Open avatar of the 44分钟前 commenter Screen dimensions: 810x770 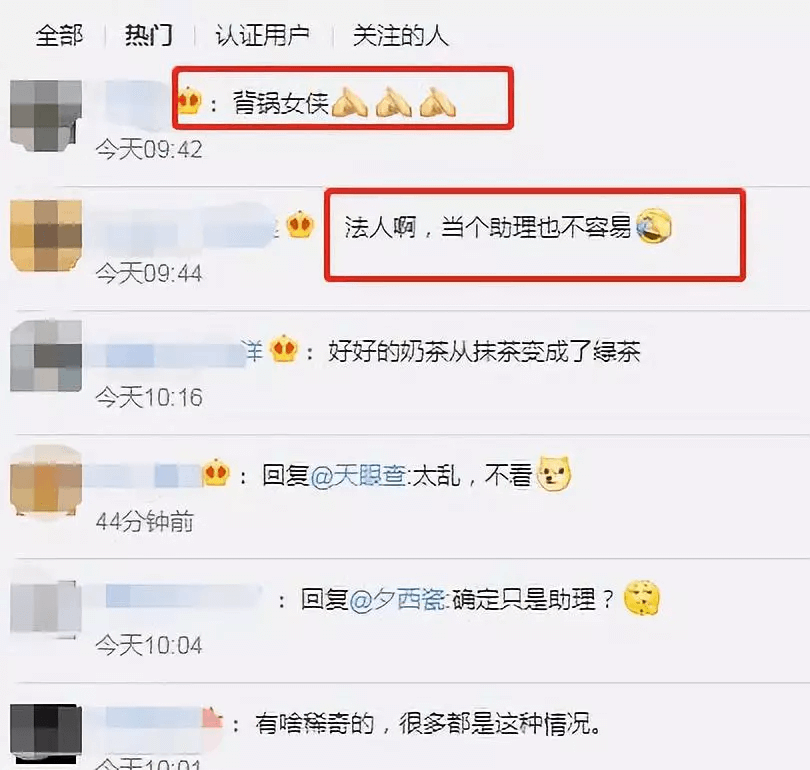(46, 480)
